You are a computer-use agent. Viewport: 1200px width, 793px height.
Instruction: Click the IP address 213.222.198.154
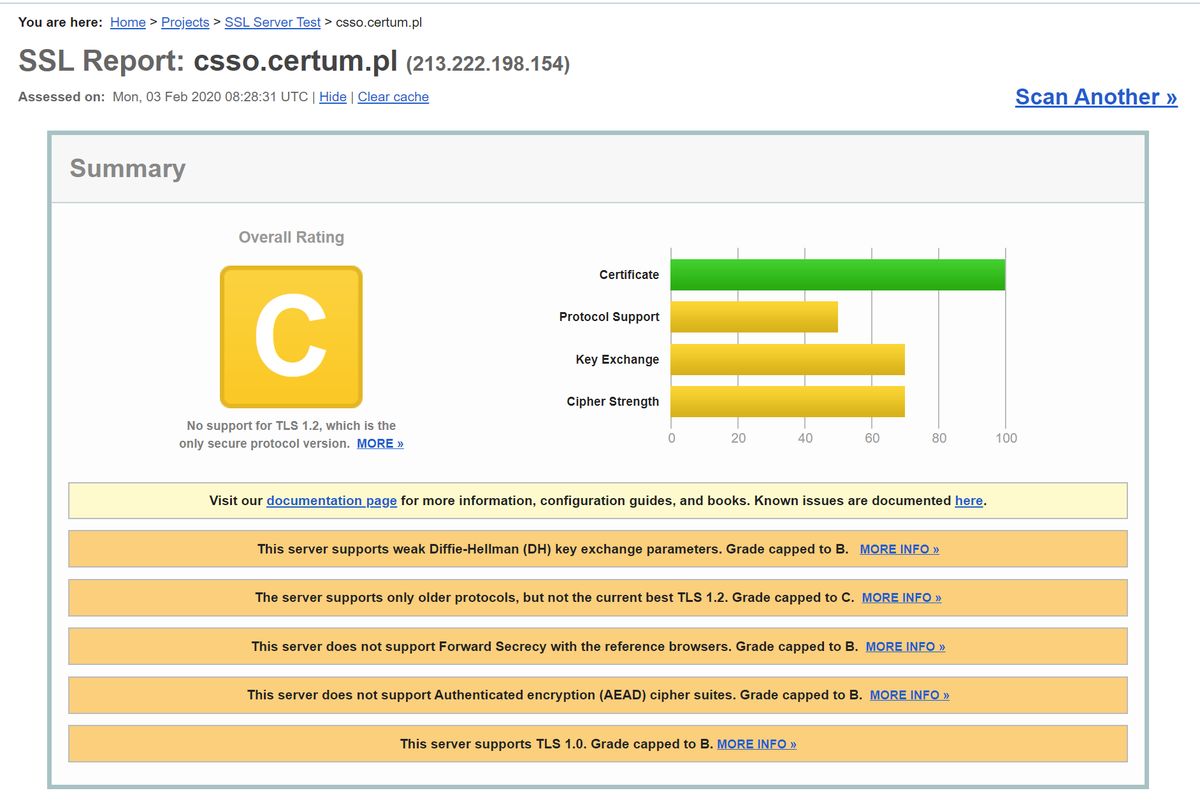pyautogui.click(x=488, y=64)
